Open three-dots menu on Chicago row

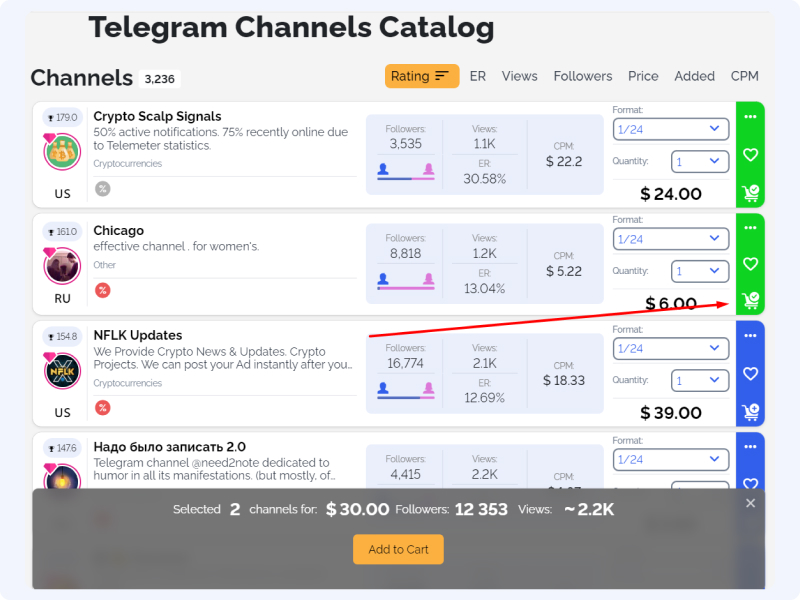750,228
